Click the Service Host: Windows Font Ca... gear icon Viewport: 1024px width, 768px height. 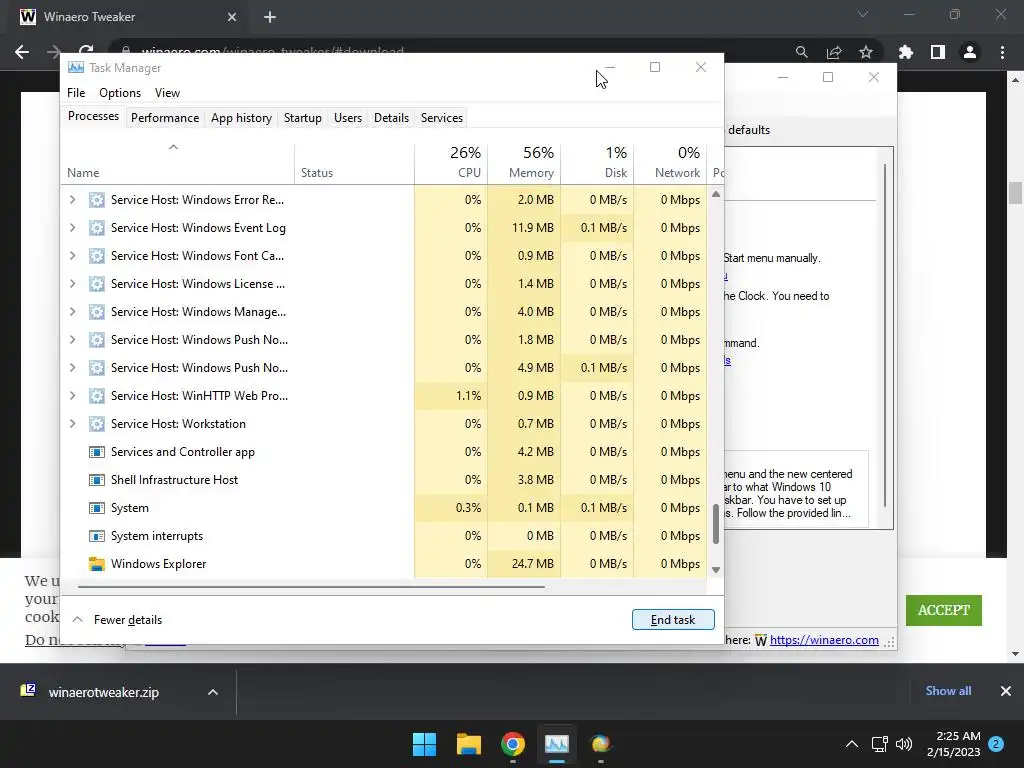97,256
